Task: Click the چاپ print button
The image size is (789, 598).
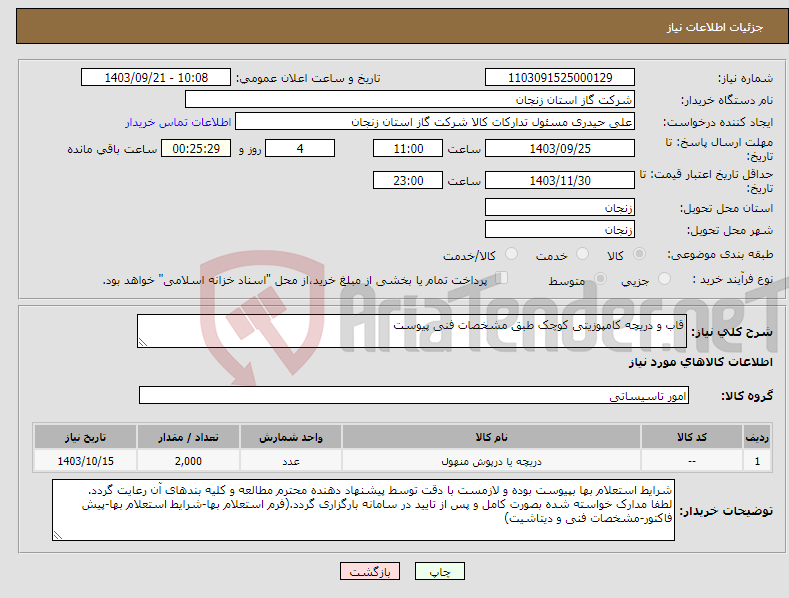Action: [440, 571]
